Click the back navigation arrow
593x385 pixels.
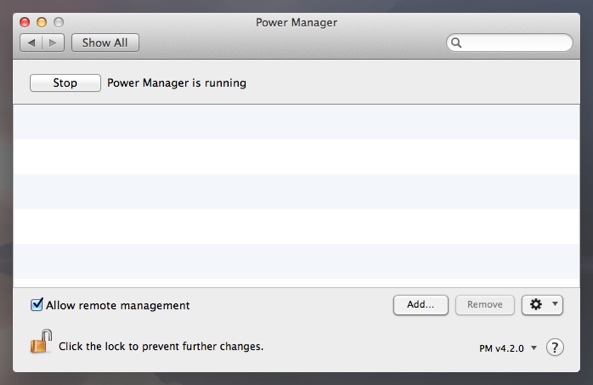click(x=31, y=43)
